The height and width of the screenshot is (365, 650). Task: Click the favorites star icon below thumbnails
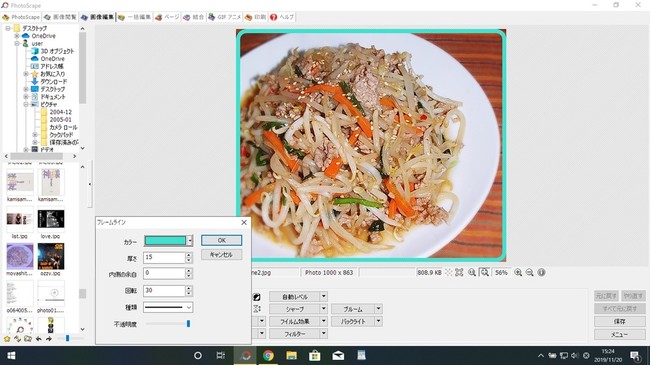tap(7, 339)
